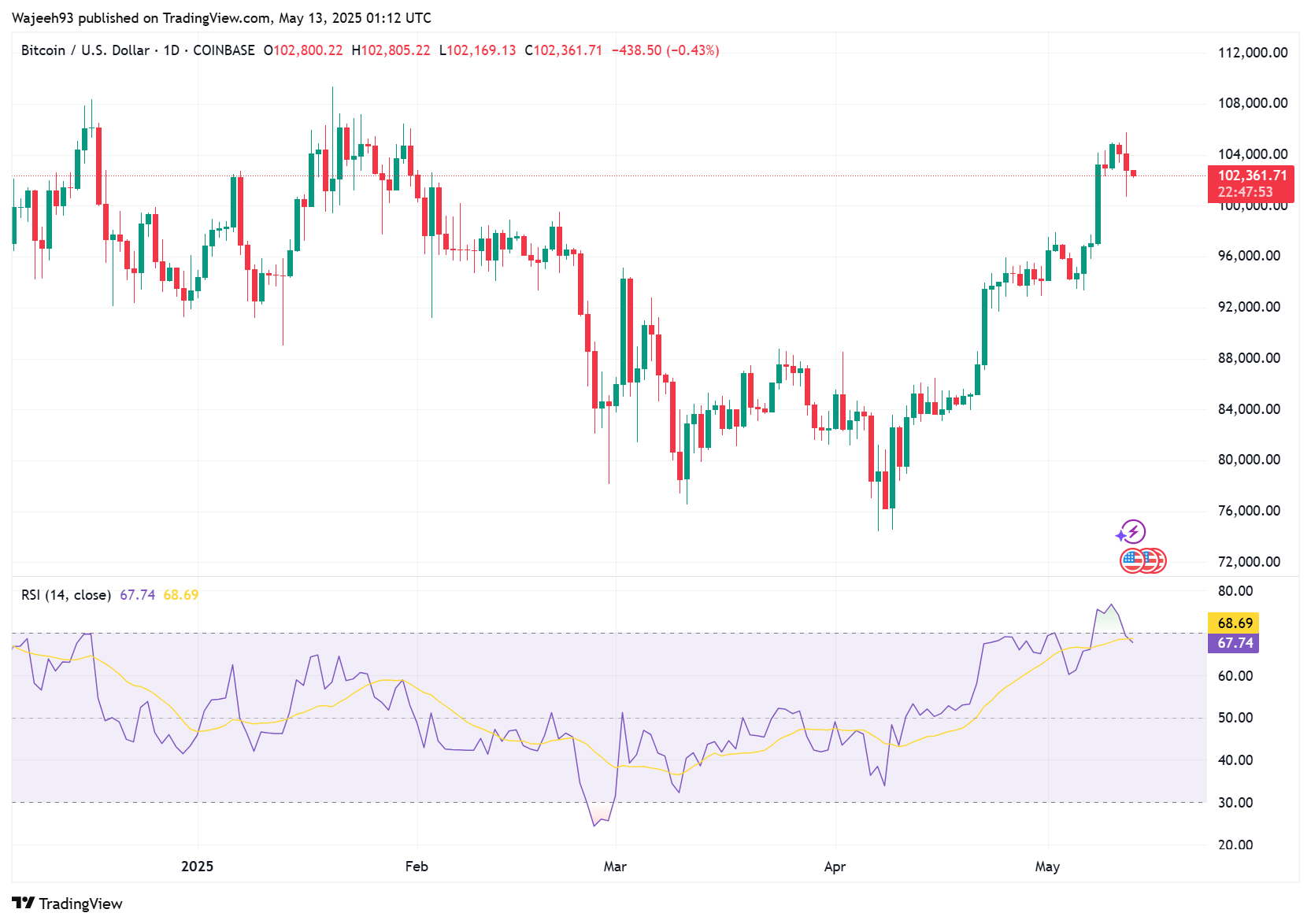
Task: Click the 112,000.00 price scale label
Action: (1252, 53)
